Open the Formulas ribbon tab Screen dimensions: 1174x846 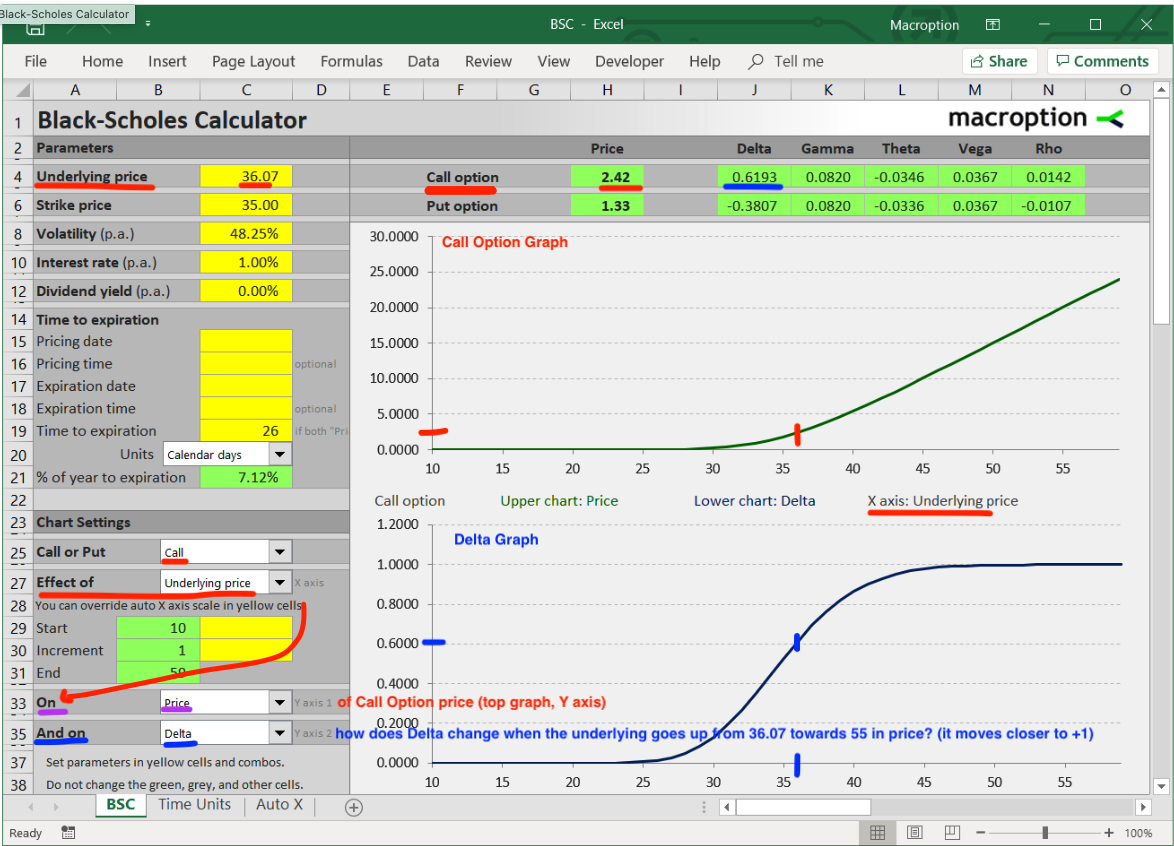click(x=351, y=61)
